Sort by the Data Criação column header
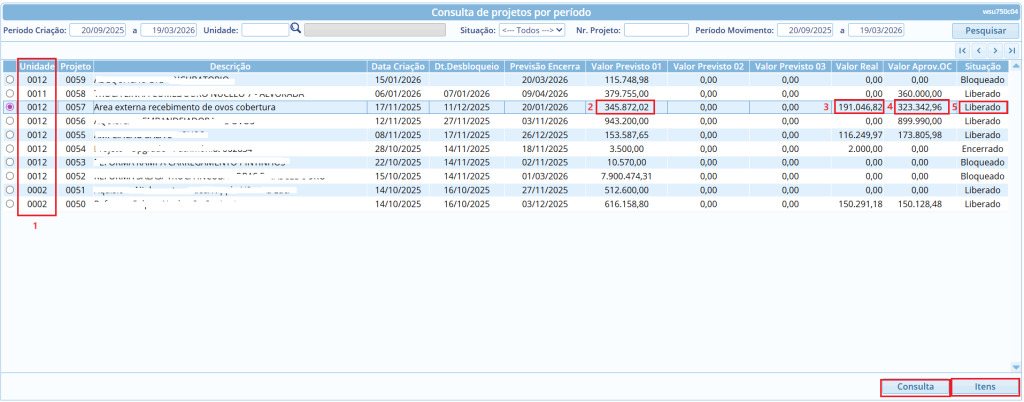1024x402 pixels. click(399, 65)
